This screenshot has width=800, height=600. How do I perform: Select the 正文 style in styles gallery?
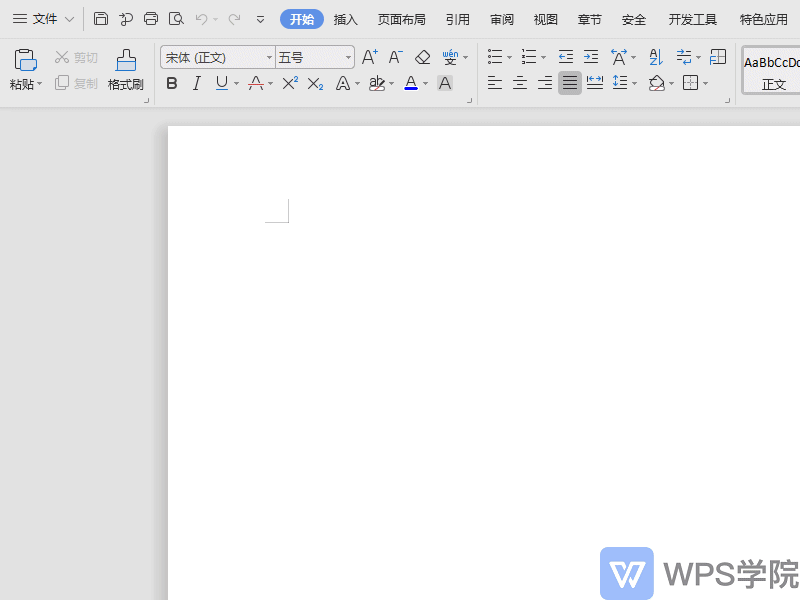(771, 70)
